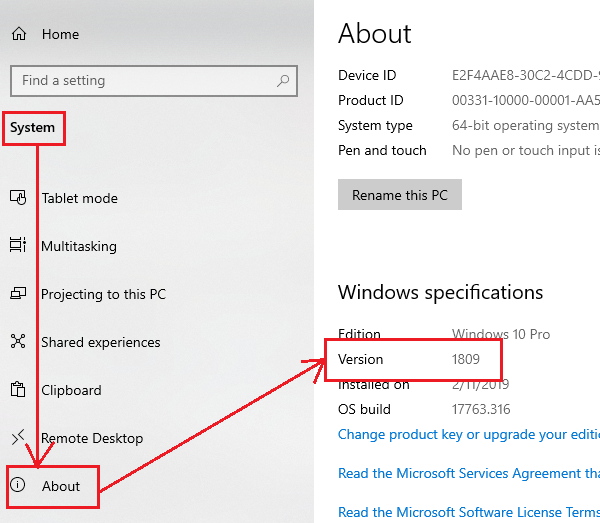600x523 pixels.
Task: Click the Projecting to this PC icon
Action: pyautogui.click(x=18, y=294)
